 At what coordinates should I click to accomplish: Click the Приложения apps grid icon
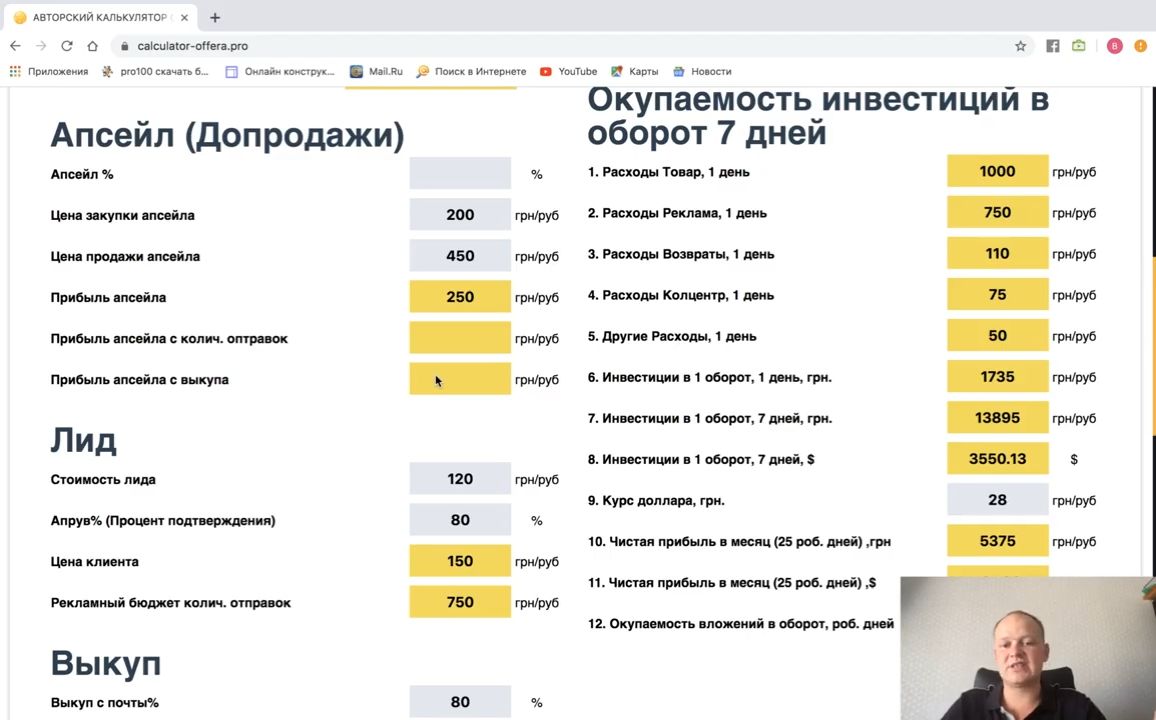point(15,72)
